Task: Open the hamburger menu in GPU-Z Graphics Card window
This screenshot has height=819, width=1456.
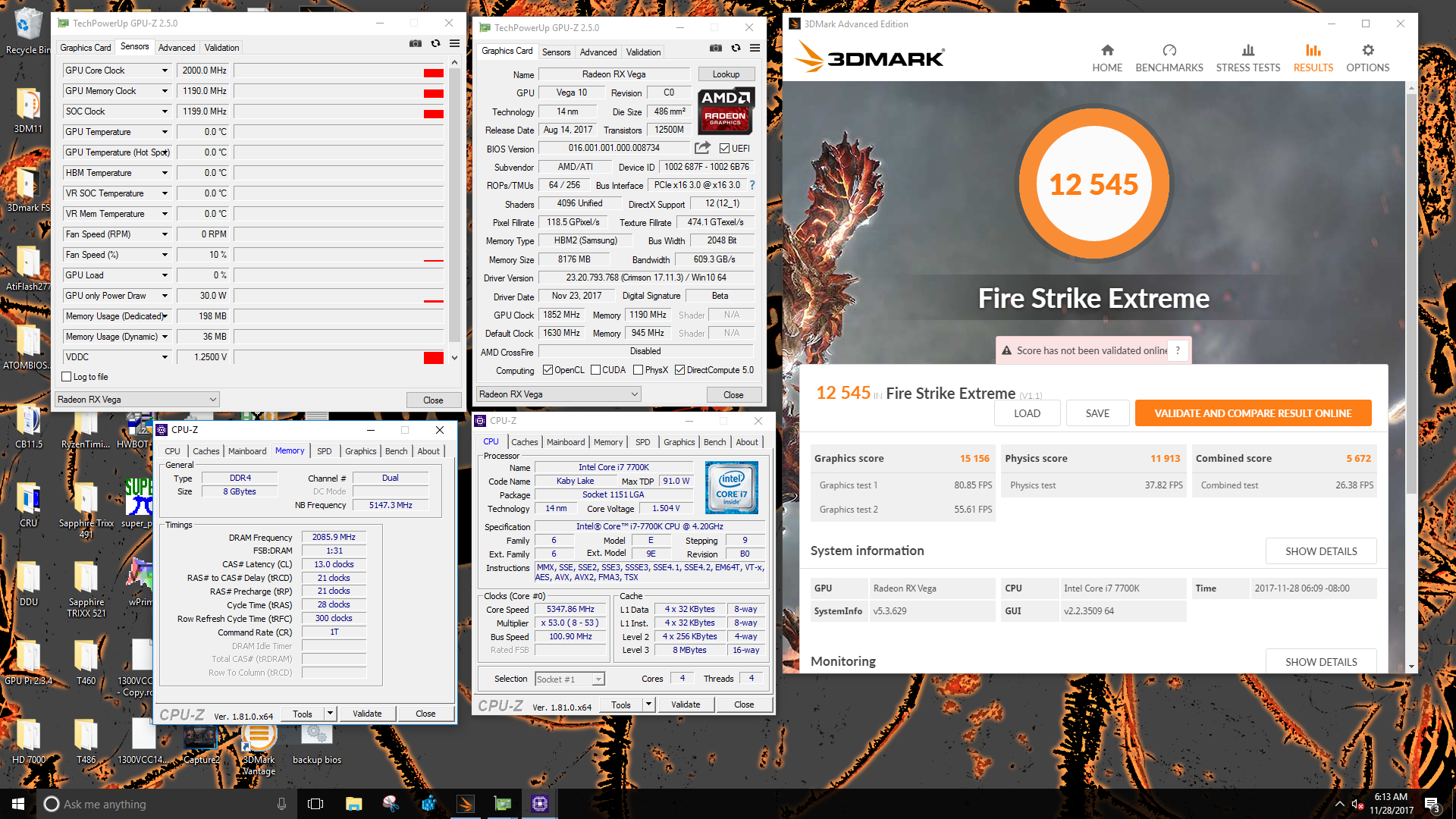Action: click(x=755, y=48)
